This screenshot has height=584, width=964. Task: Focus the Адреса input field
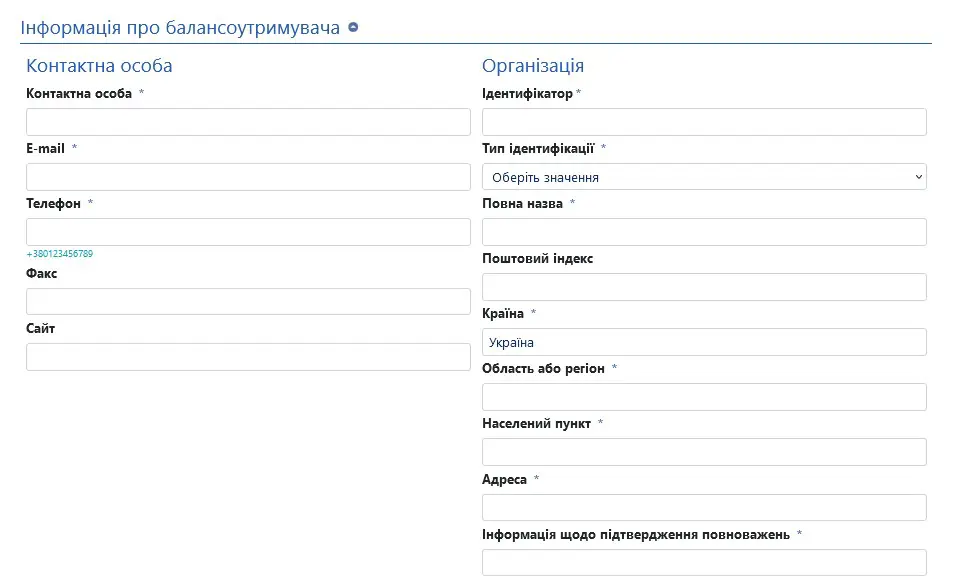pyautogui.click(x=704, y=507)
